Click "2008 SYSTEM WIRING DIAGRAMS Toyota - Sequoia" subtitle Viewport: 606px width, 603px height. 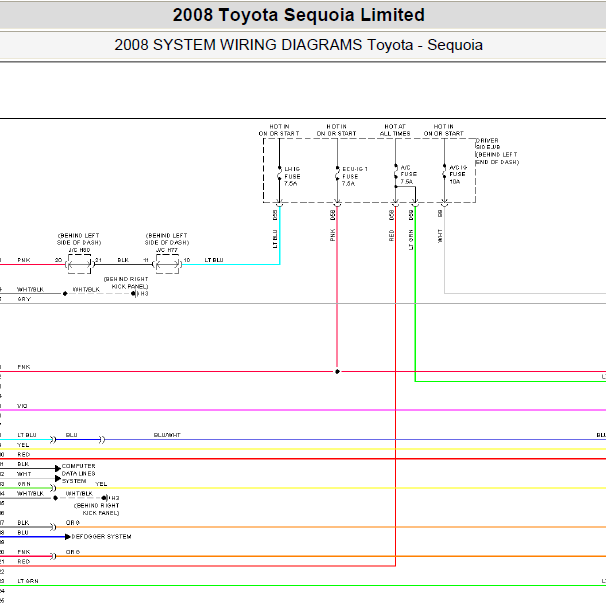coord(298,45)
